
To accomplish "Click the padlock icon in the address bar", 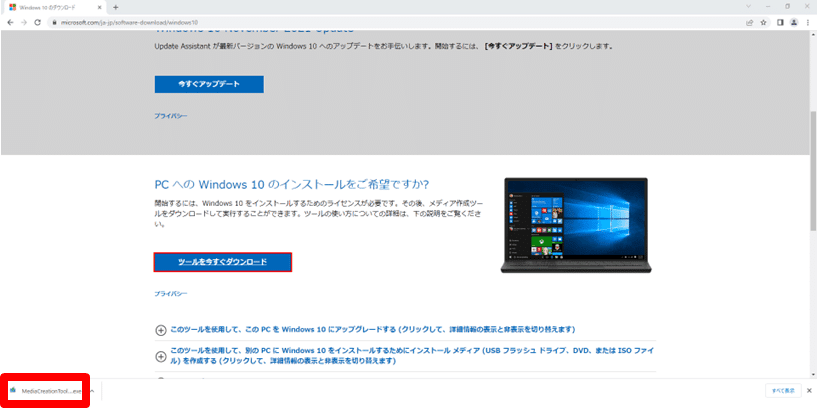I will pyautogui.click(x=53, y=22).
